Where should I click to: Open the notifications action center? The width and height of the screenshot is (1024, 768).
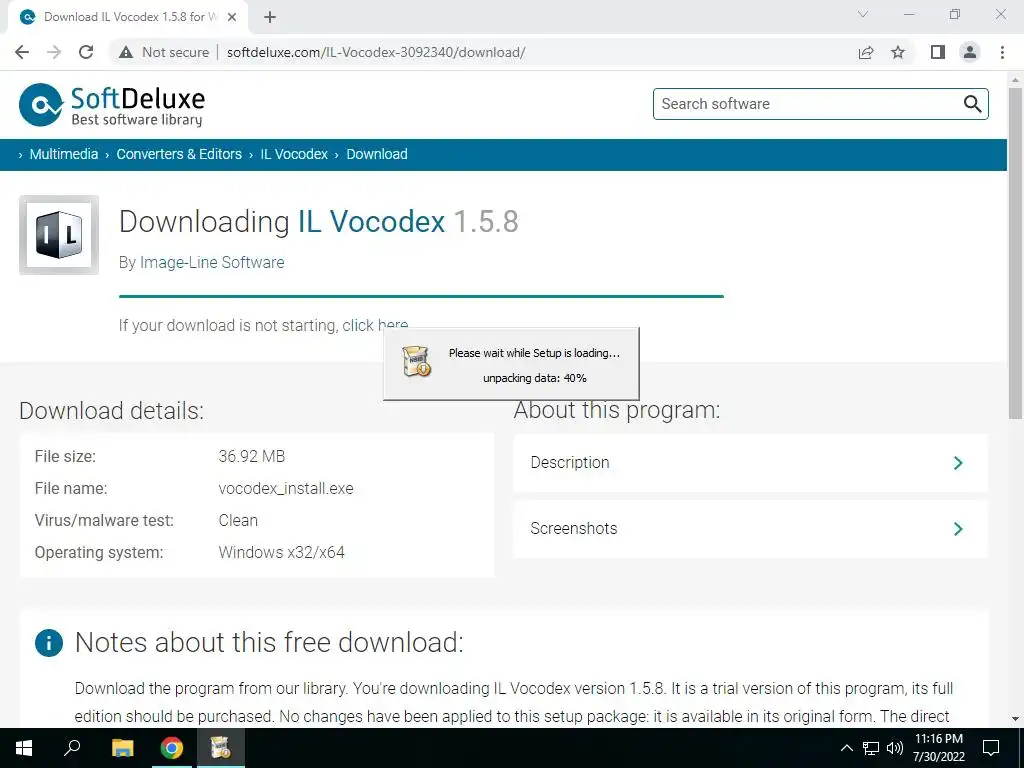[991, 748]
